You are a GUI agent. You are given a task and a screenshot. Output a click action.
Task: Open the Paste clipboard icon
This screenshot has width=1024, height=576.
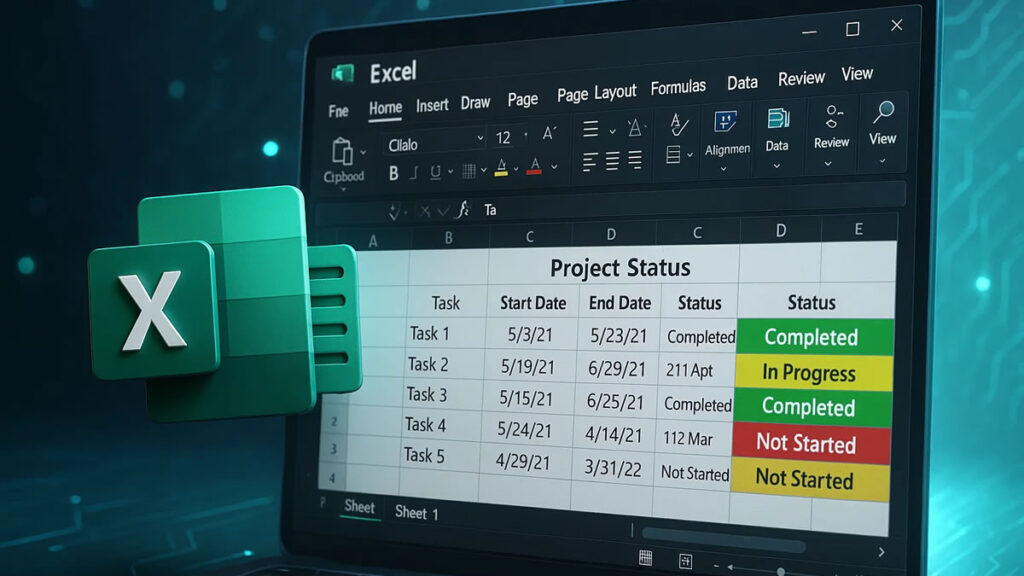click(344, 150)
